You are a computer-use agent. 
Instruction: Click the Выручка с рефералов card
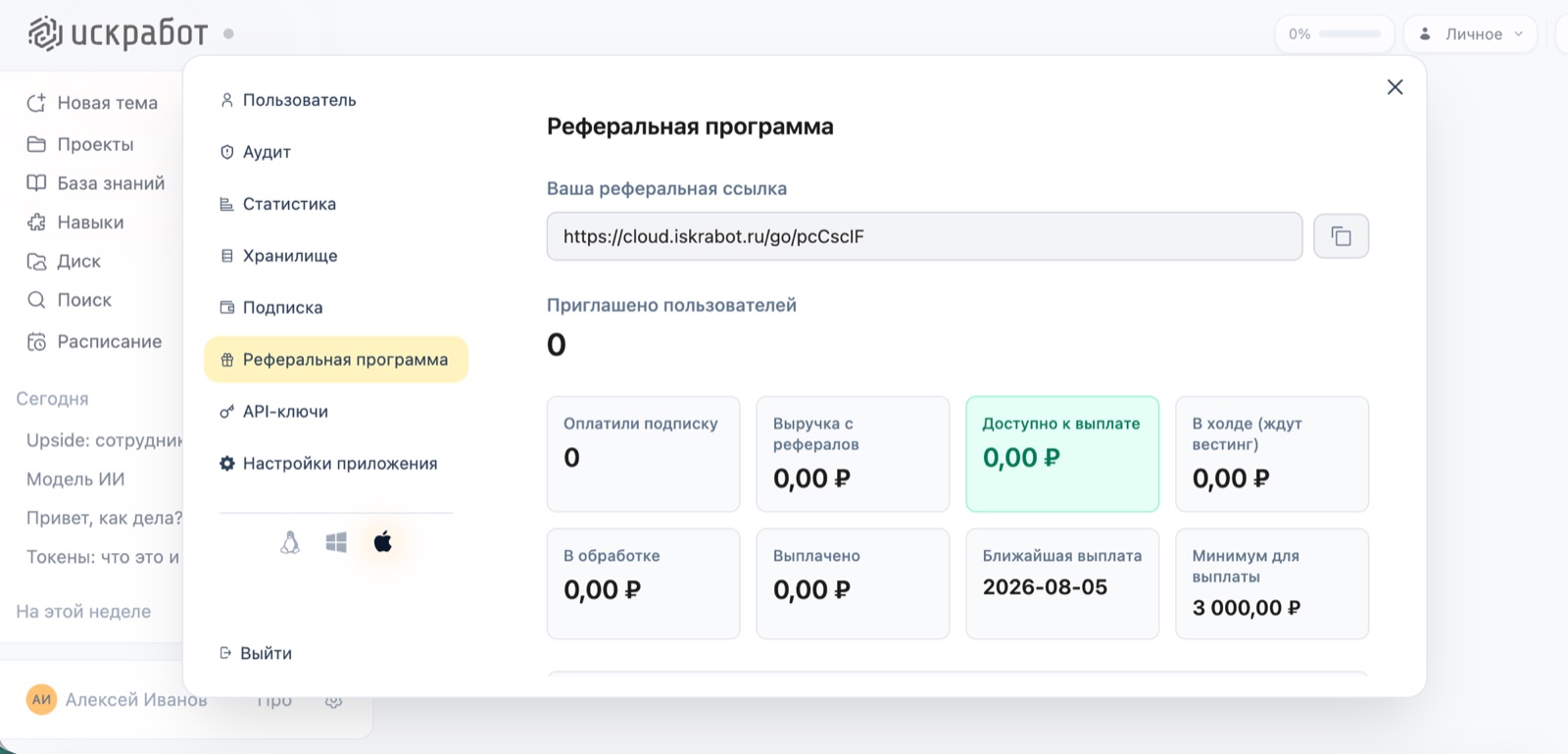tap(853, 454)
